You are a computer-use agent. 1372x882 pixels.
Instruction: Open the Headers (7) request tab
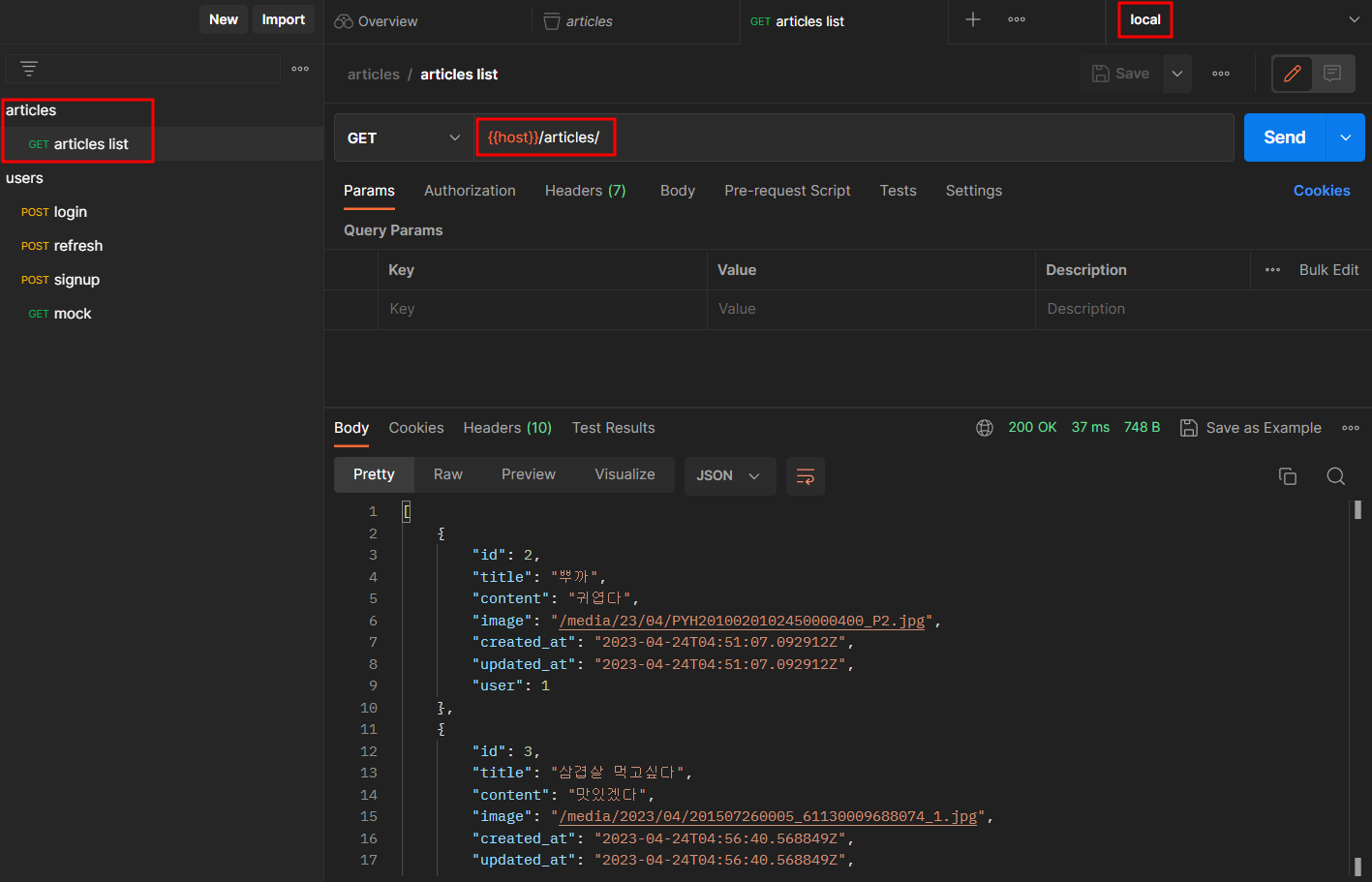point(585,191)
